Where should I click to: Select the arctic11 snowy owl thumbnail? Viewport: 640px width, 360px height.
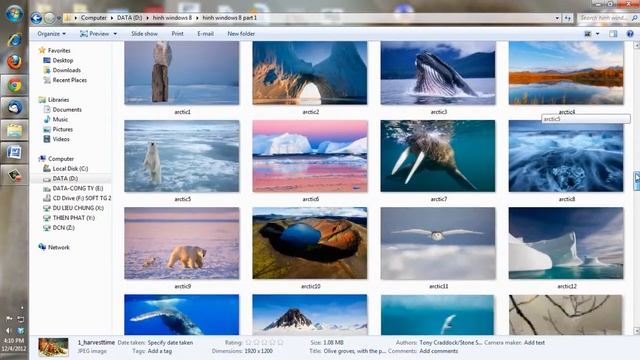[x=438, y=243]
